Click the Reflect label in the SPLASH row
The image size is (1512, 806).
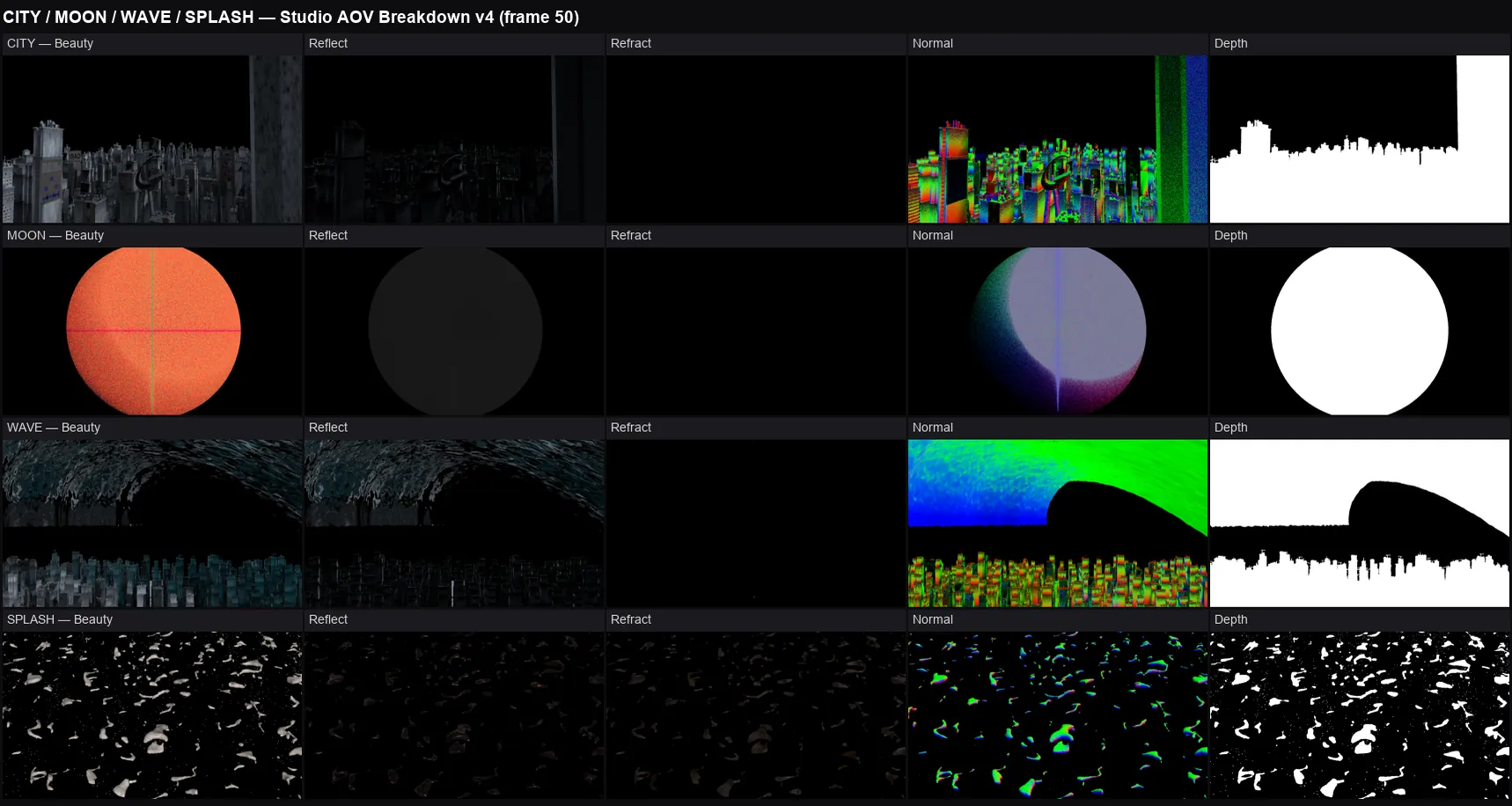(x=328, y=619)
